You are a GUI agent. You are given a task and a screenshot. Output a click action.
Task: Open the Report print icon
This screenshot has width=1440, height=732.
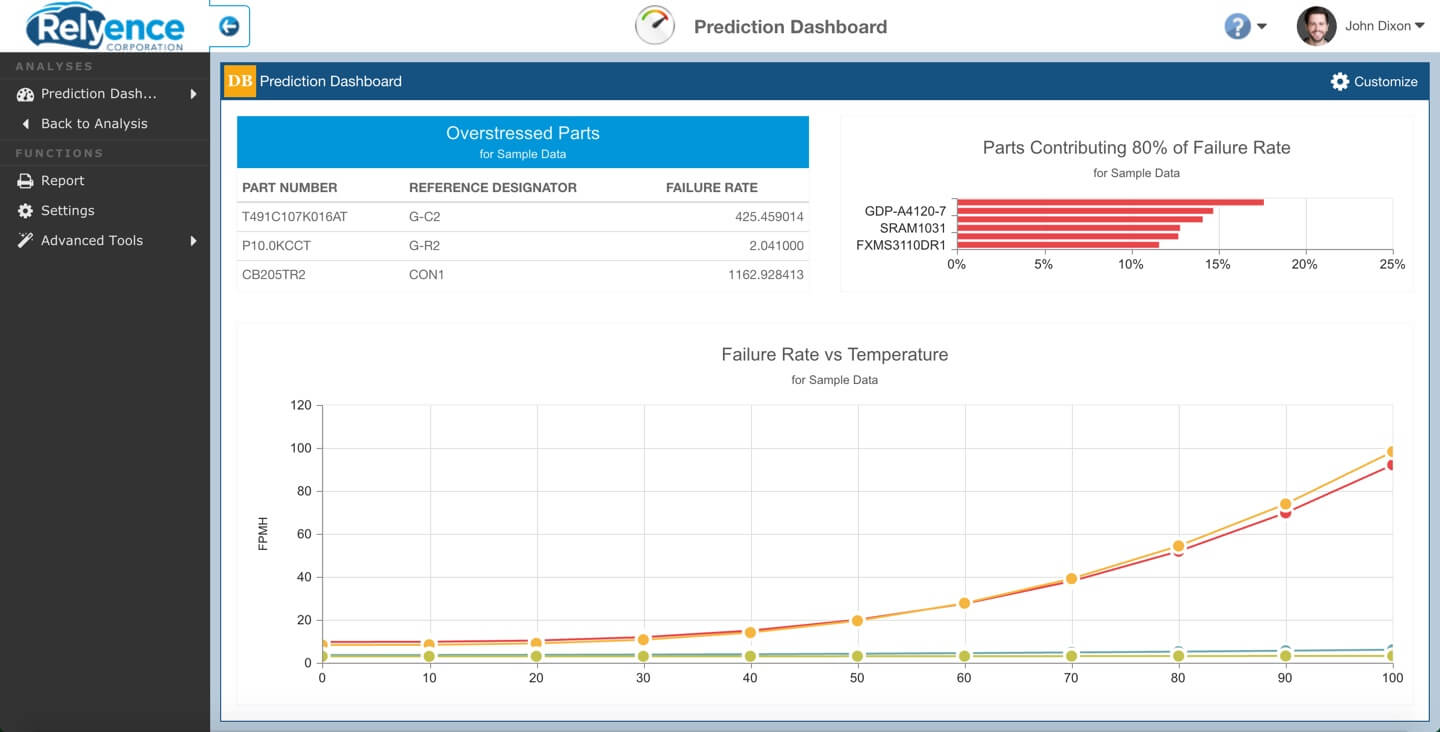24,181
